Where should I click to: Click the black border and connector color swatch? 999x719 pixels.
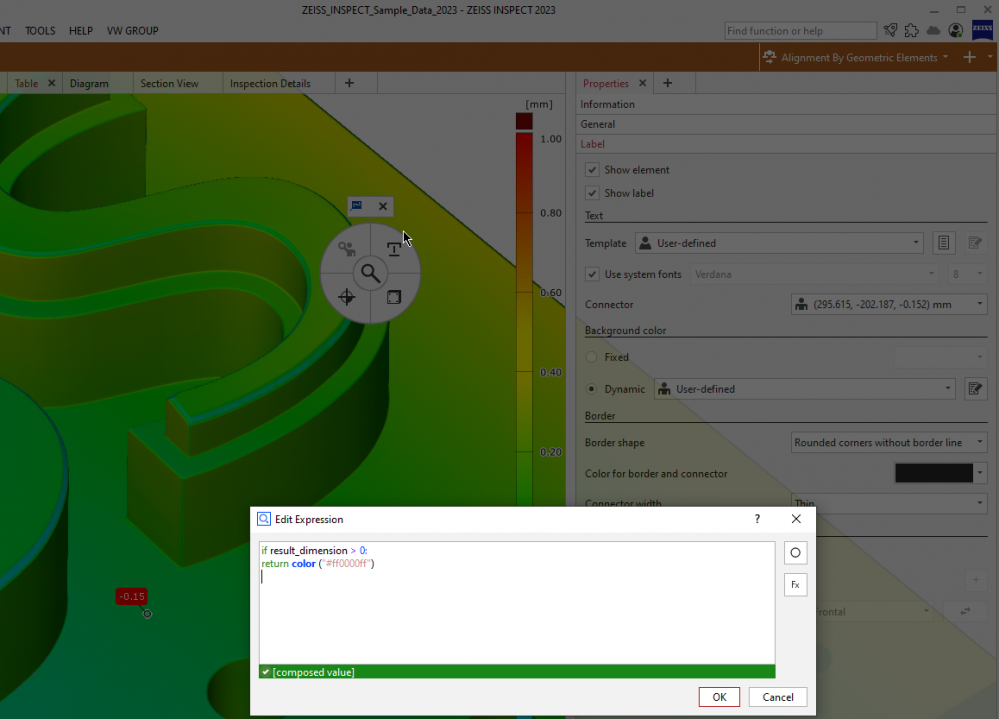(933, 474)
